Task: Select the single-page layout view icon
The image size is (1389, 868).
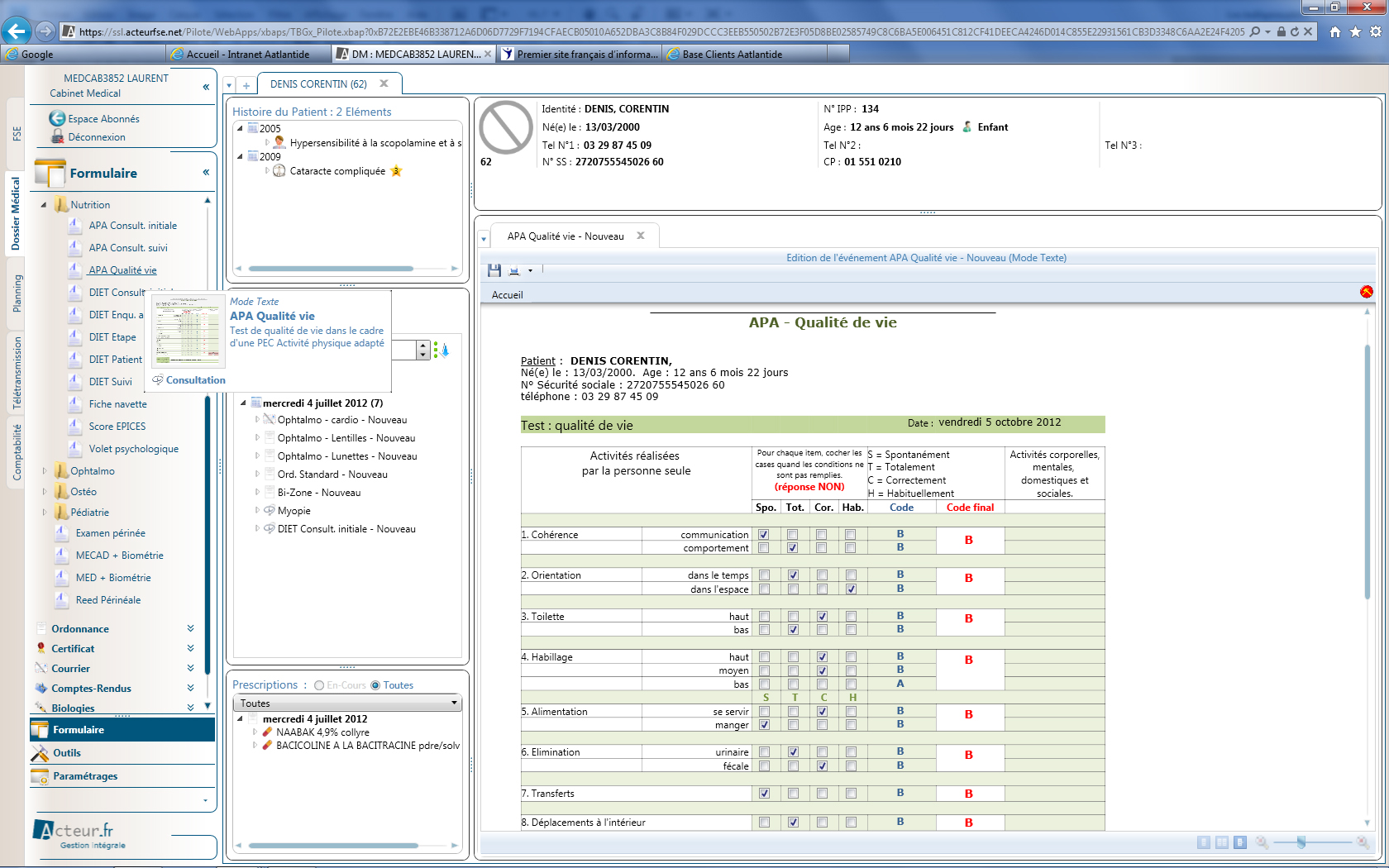Action: tap(1204, 842)
